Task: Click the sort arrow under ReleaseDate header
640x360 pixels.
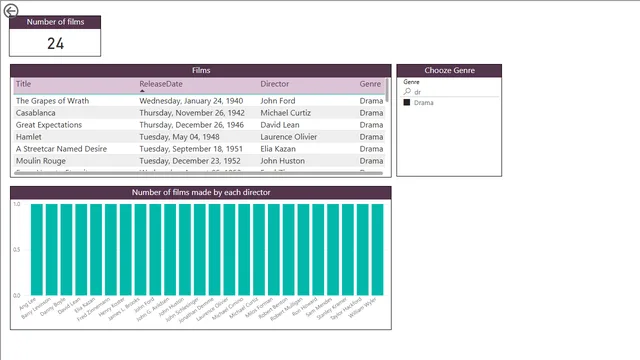Action: [142, 91]
